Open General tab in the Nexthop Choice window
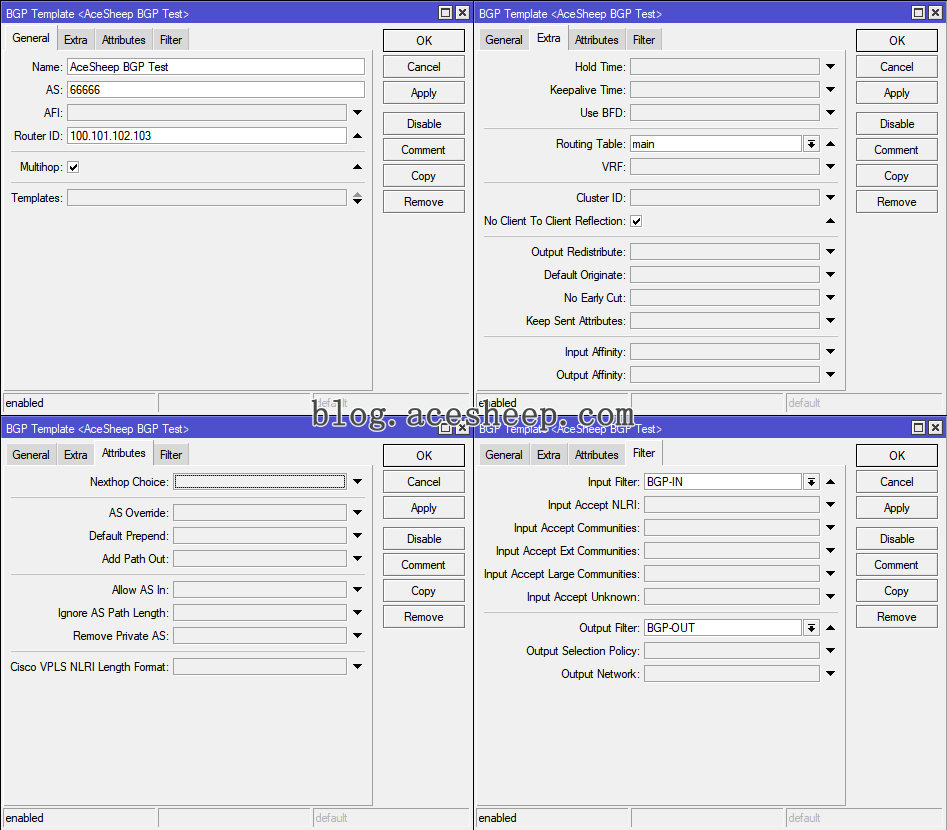Screen dimensions: 947x830 pos(31,454)
